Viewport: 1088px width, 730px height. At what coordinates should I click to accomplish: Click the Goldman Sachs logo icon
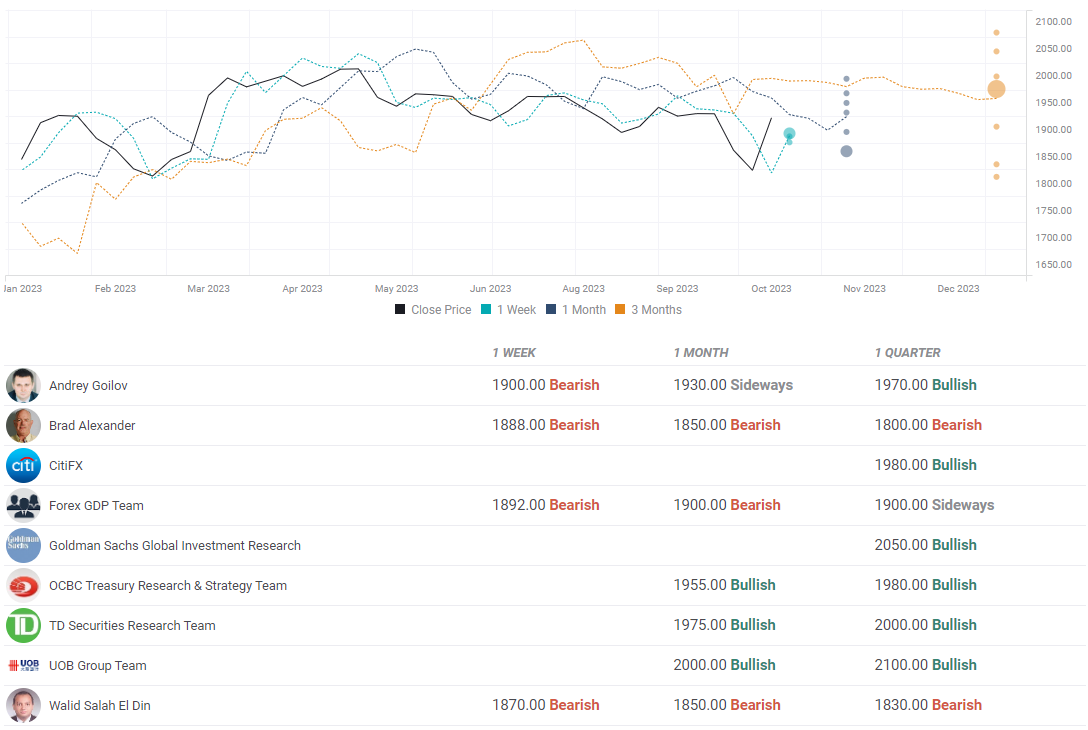[23, 545]
